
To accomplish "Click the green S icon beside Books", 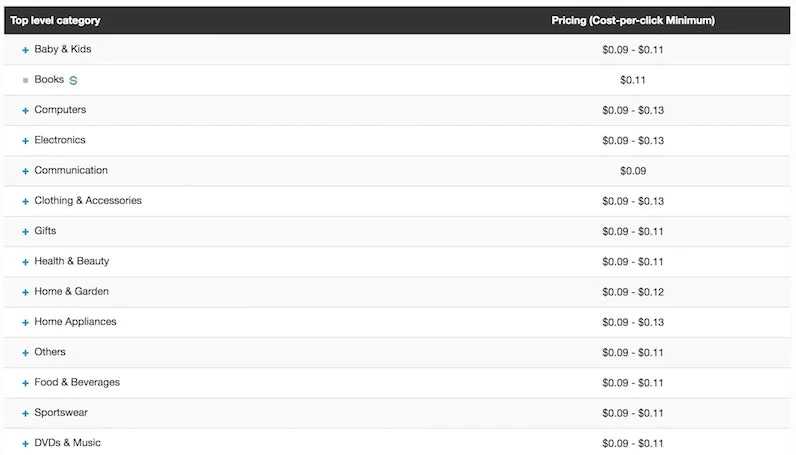I will (x=73, y=80).
